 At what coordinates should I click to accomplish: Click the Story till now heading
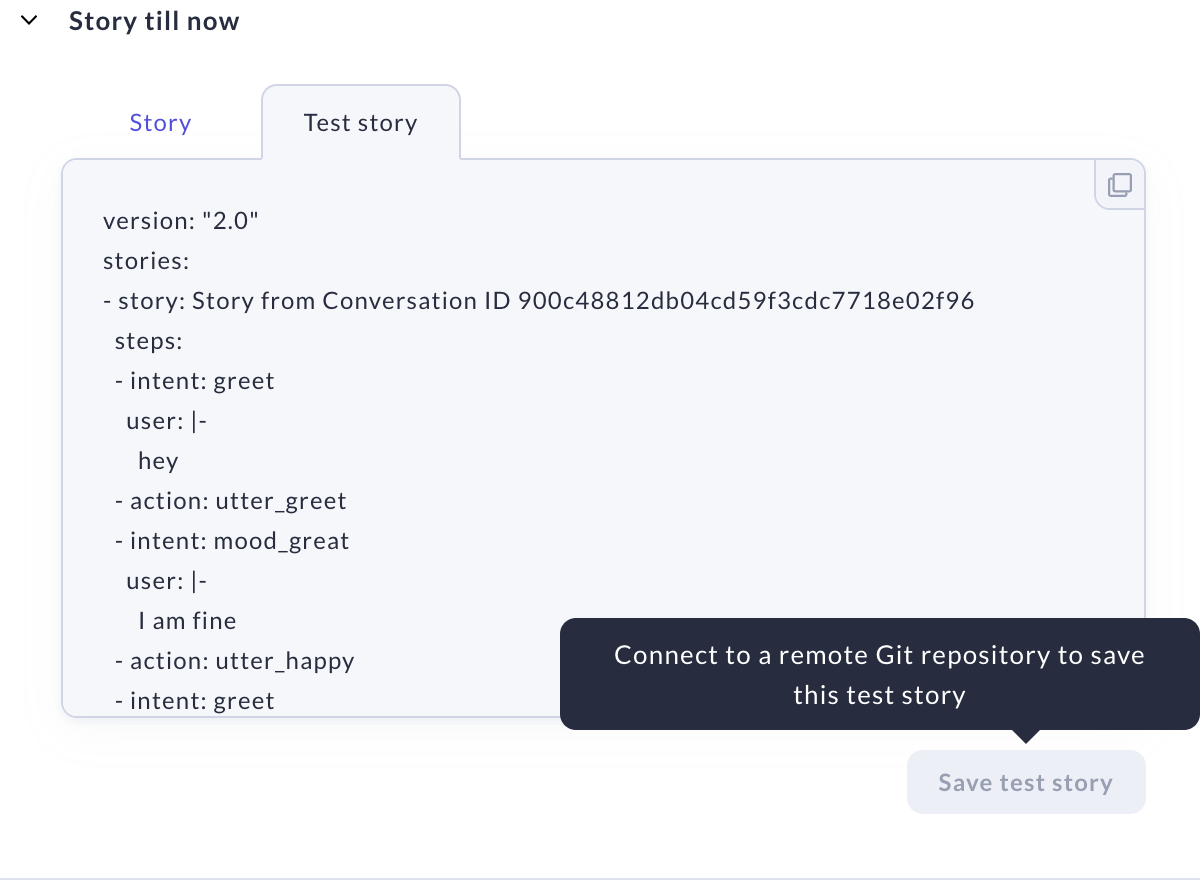click(154, 21)
